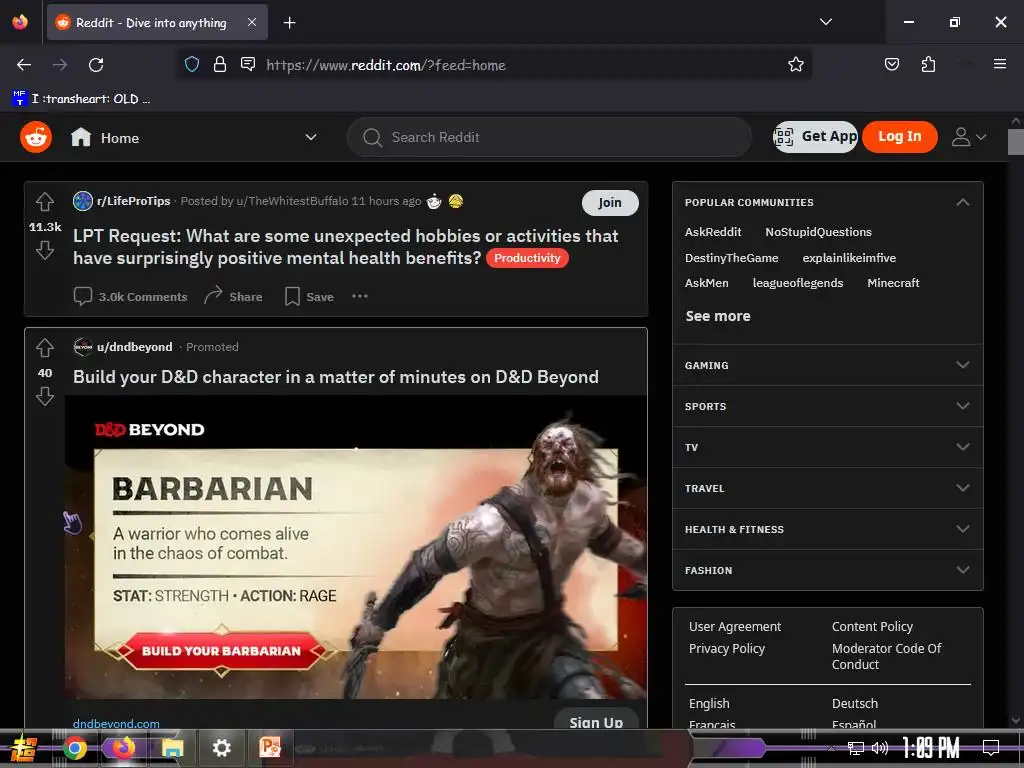Click the first award icon on the LPT post
1024x768 pixels.
point(434,201)
